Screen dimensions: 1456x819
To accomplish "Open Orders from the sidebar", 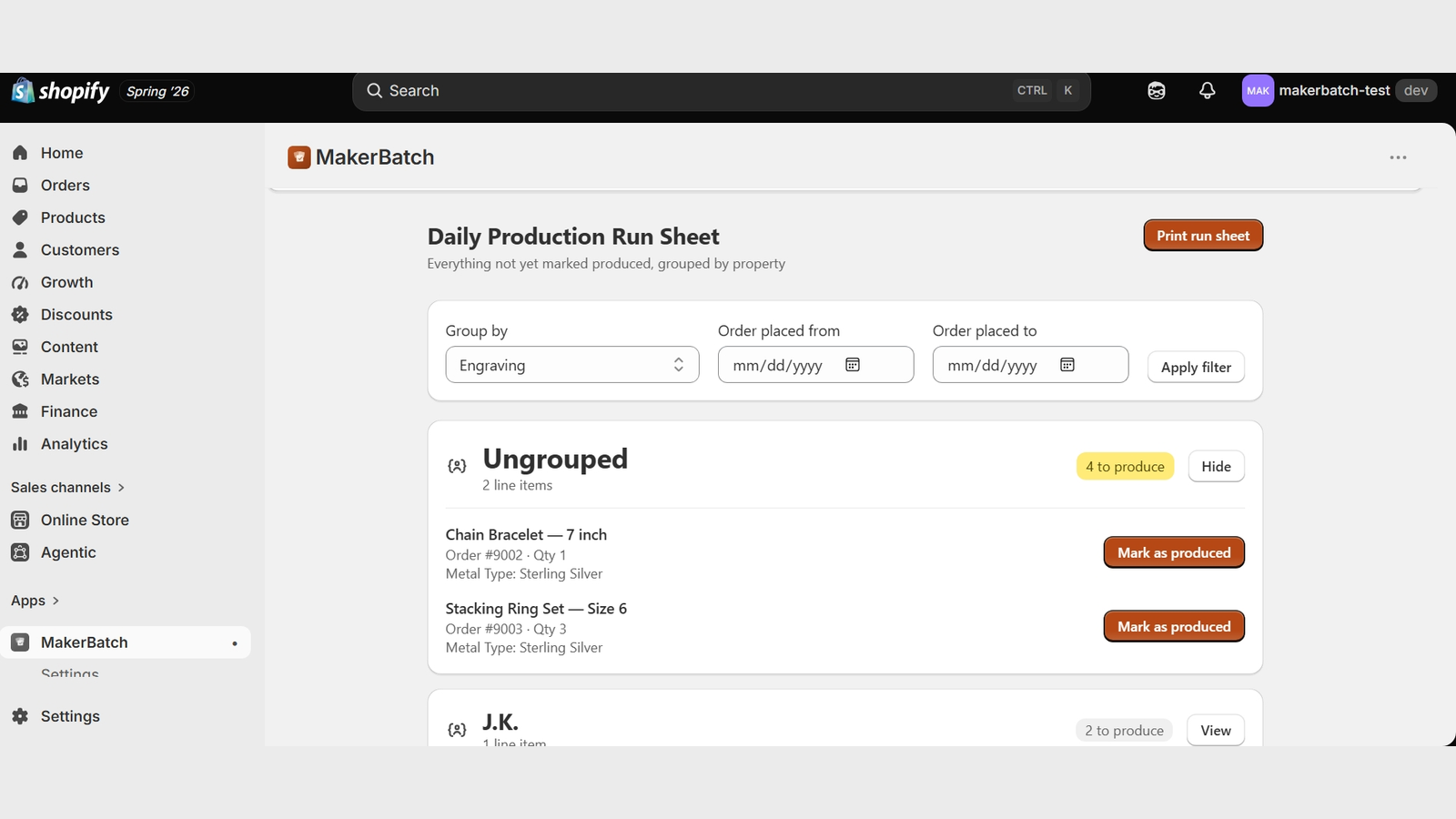I will click(66, 185).
